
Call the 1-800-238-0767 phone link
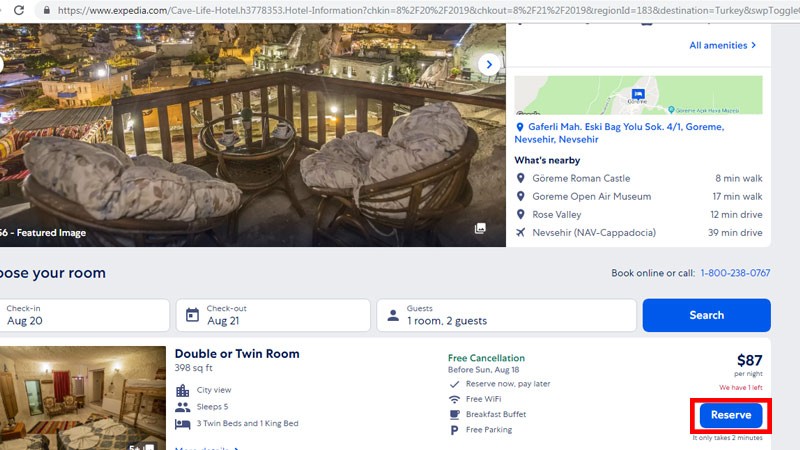tap(735, 273)
